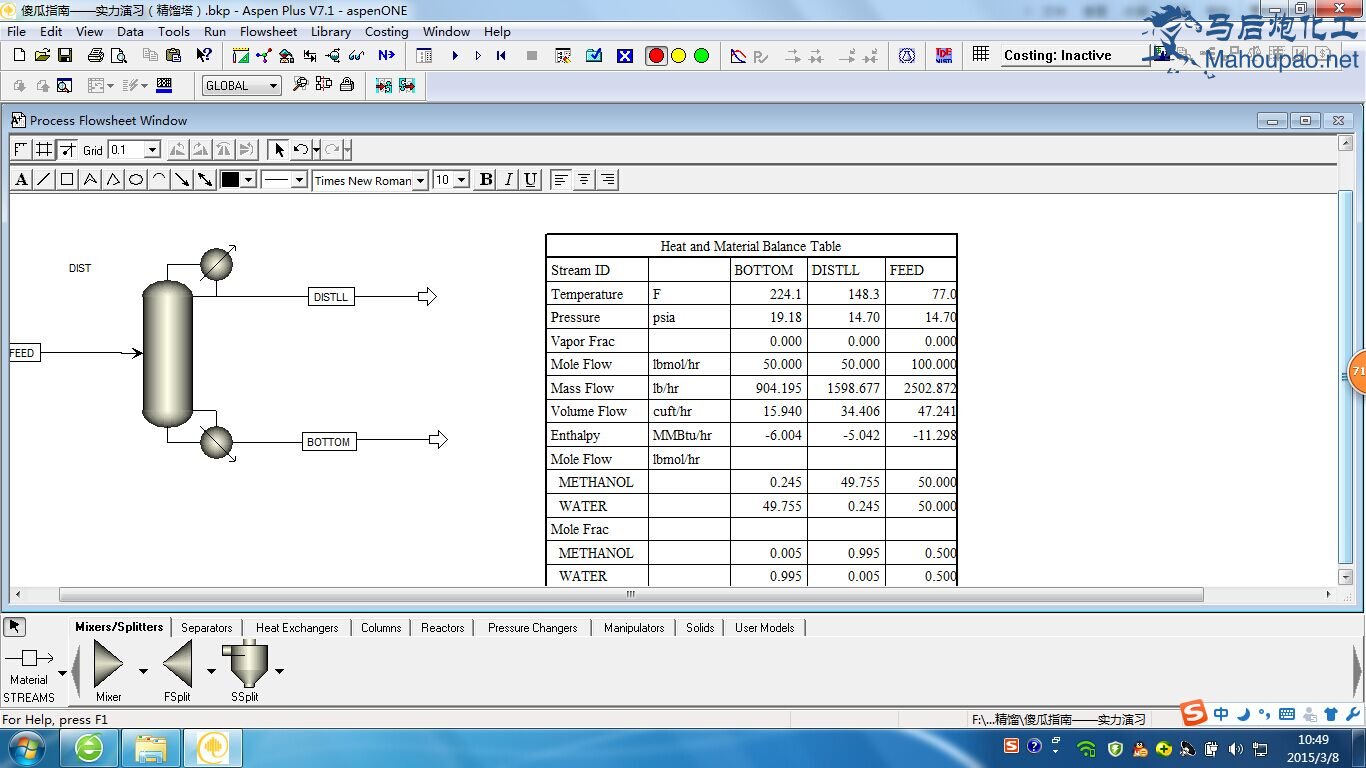Select the arrow pointer tool in draw toolbar
This screenshot has width=1366, height=768.
(x=279, y=149)
